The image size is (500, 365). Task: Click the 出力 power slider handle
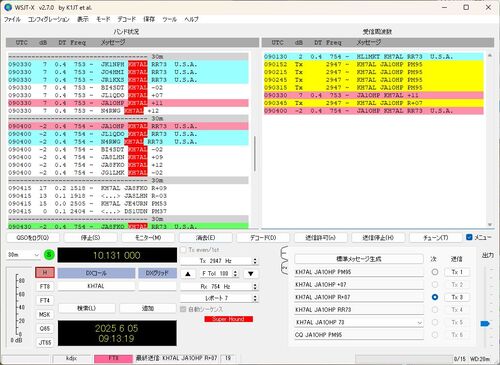485,323
